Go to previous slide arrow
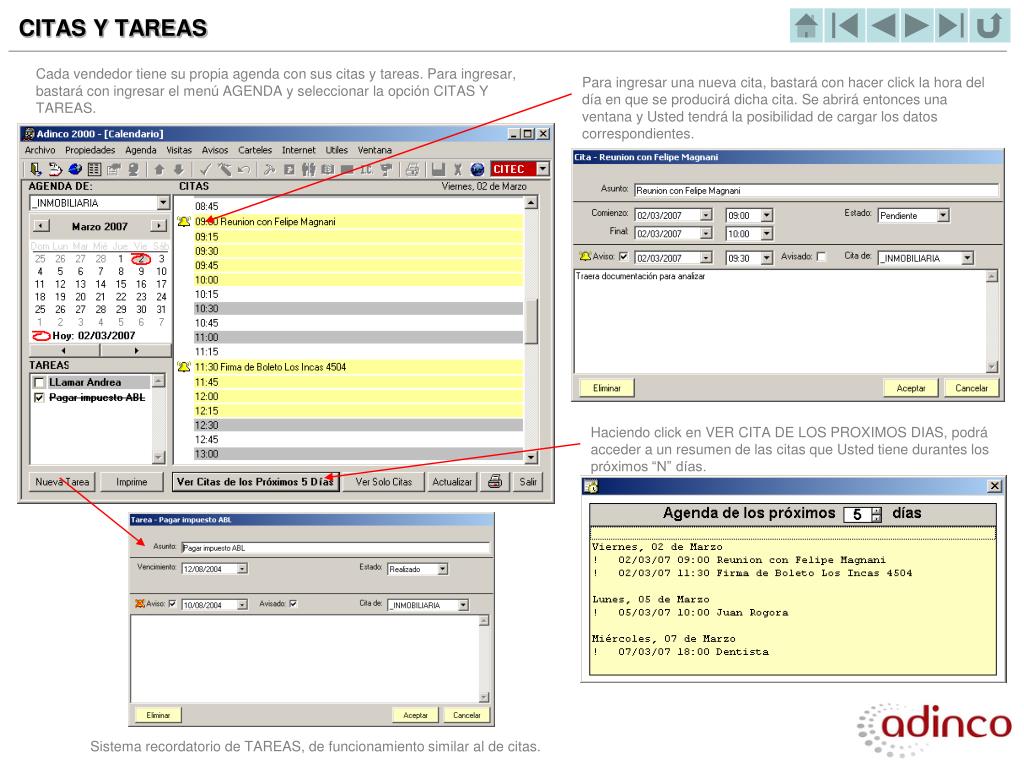1024x768 pixels. pyautogui.click(x=883, y=26)
